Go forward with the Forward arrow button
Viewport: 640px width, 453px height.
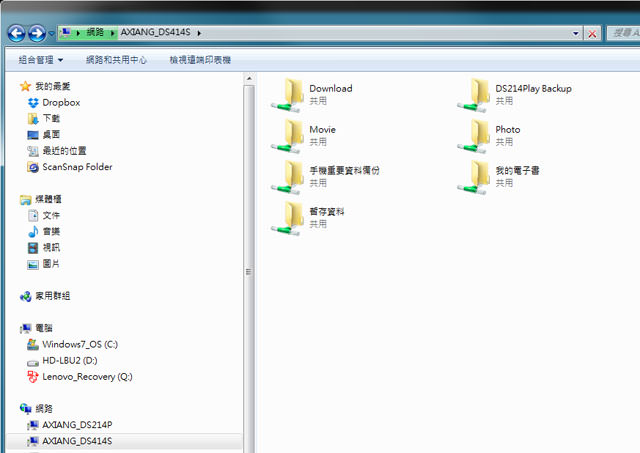[x=37, y=33]
